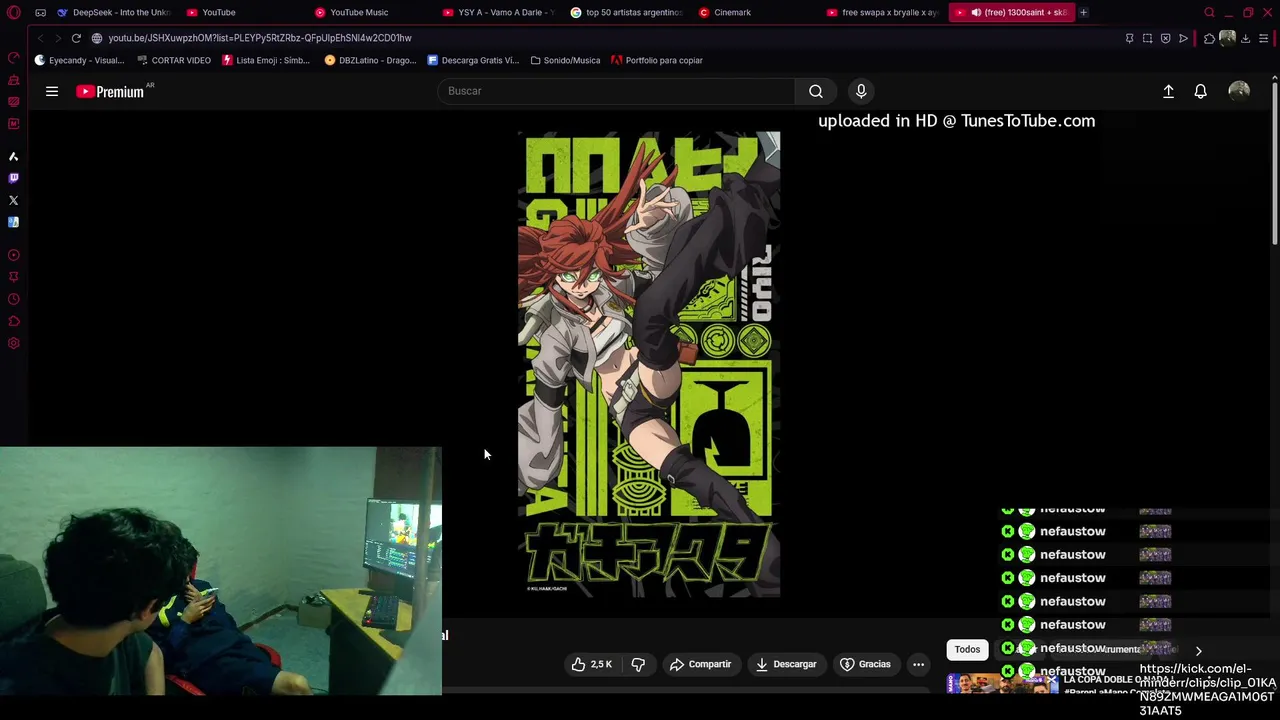
Task: Click the Gracias thanks button
Action: click(x=865, y=664)
